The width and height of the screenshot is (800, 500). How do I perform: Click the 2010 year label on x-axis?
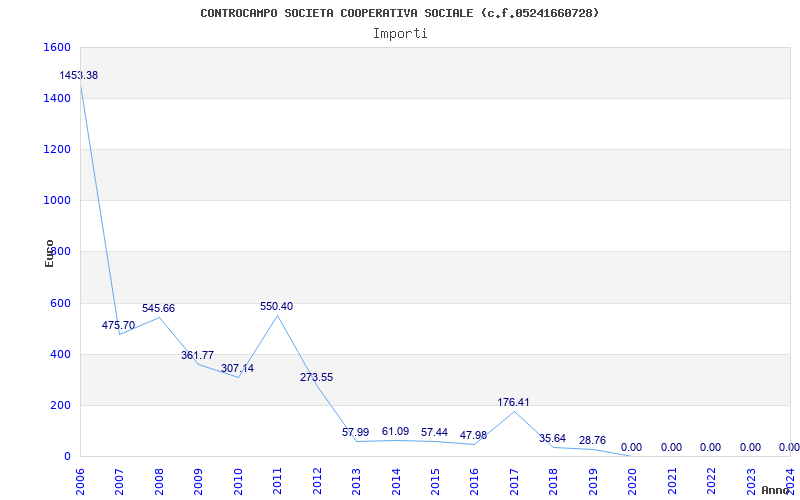click(238, 482)
